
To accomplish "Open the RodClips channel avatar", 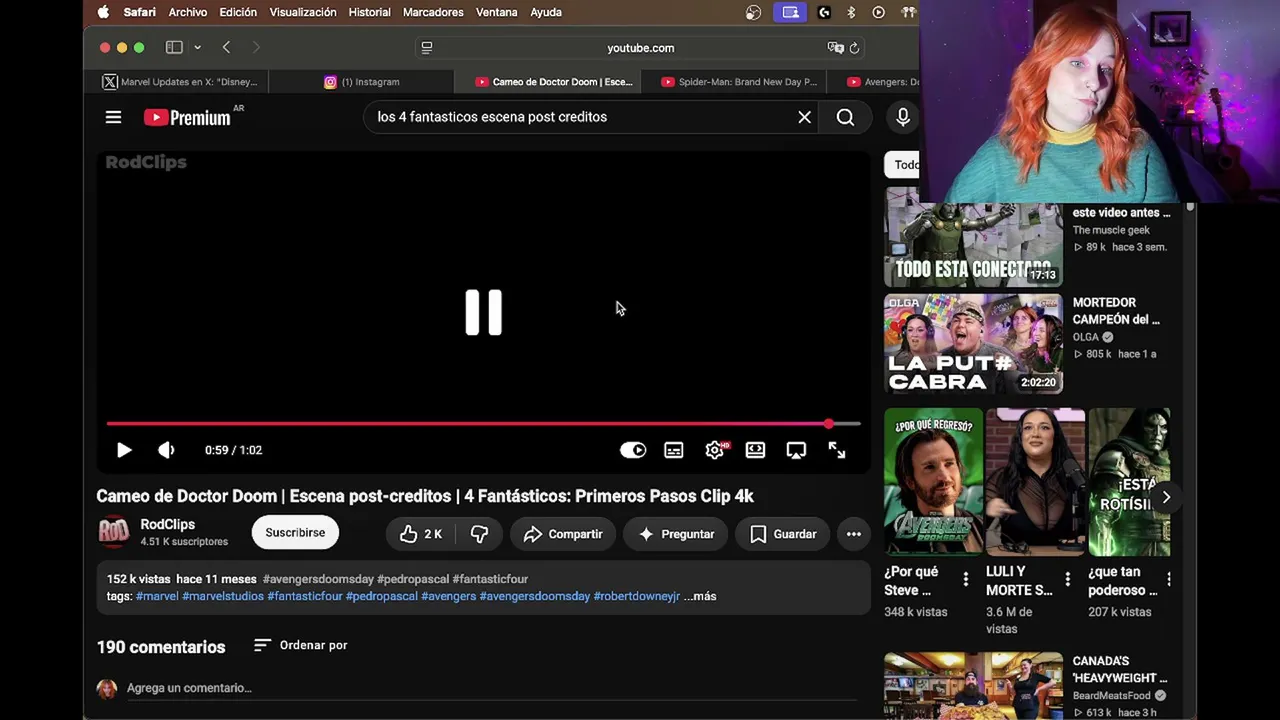I will (x=113, y=533).
